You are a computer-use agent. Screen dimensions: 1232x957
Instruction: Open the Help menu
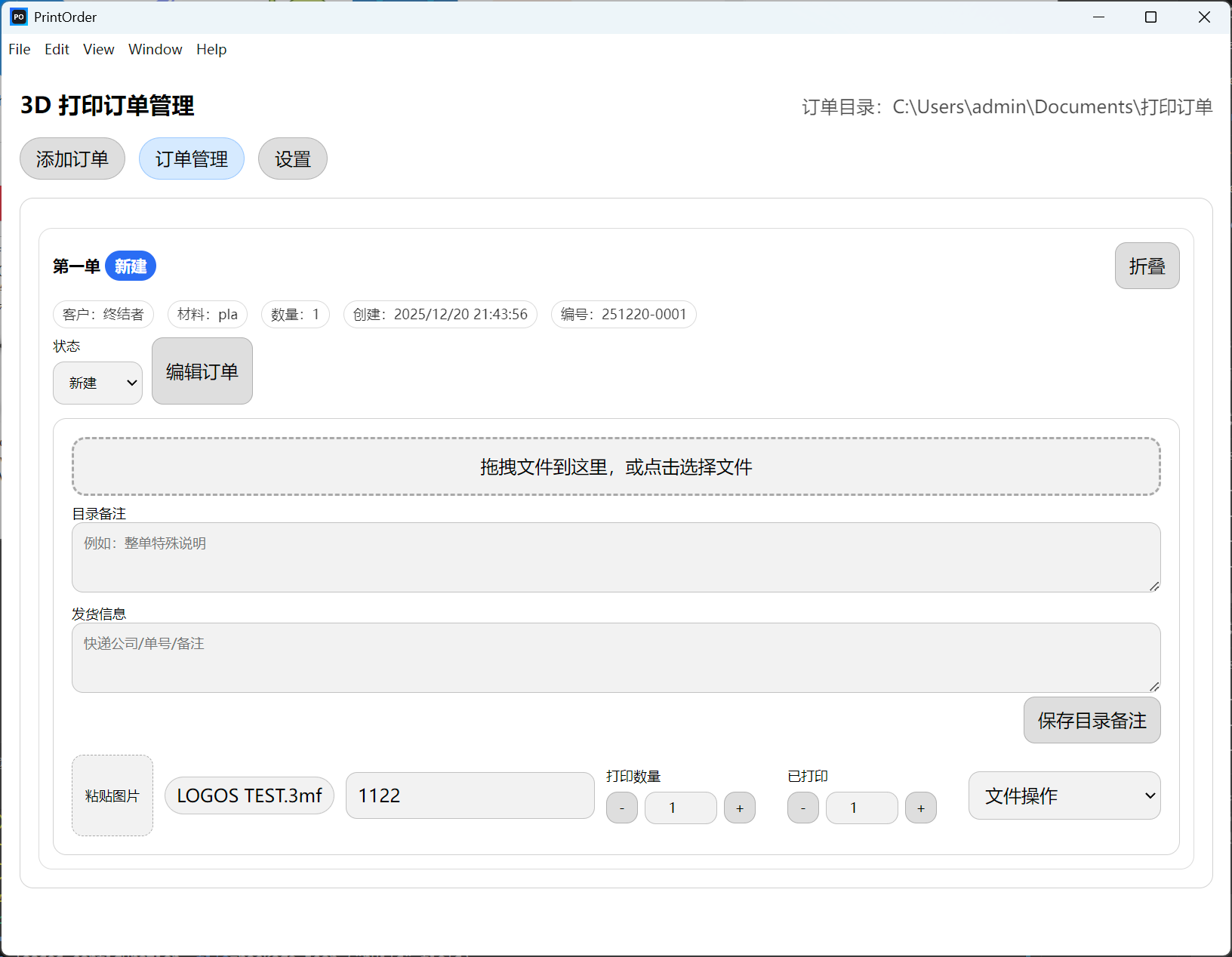(211, 49)
